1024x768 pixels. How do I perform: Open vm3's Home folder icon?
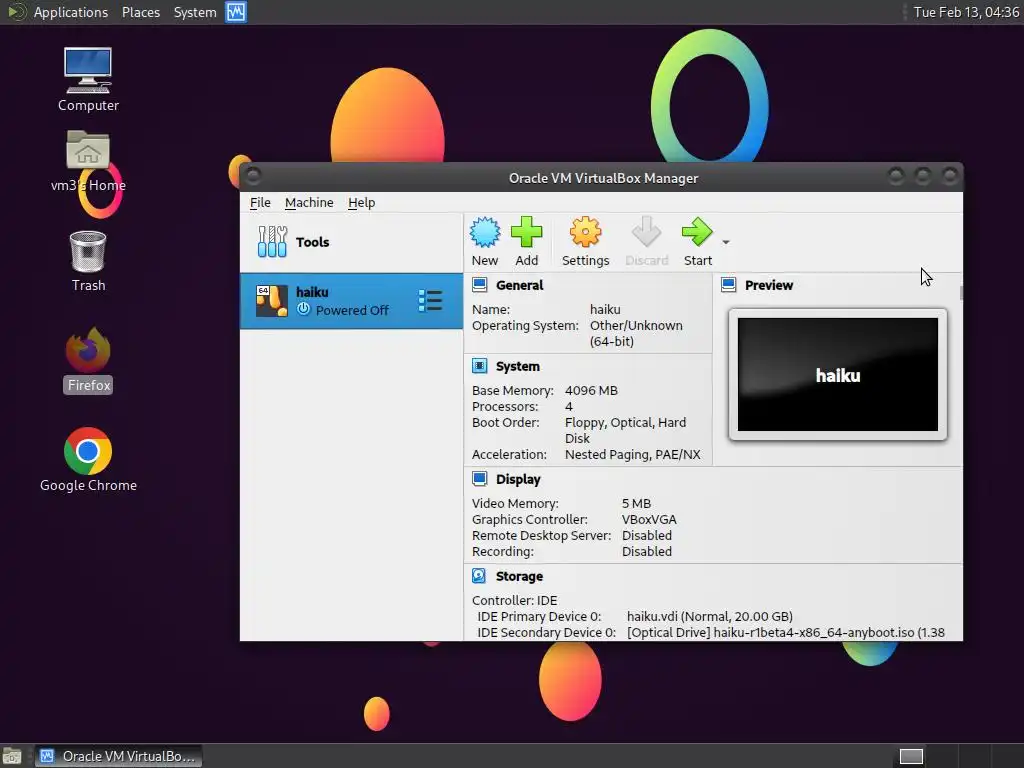coord(88,161)
